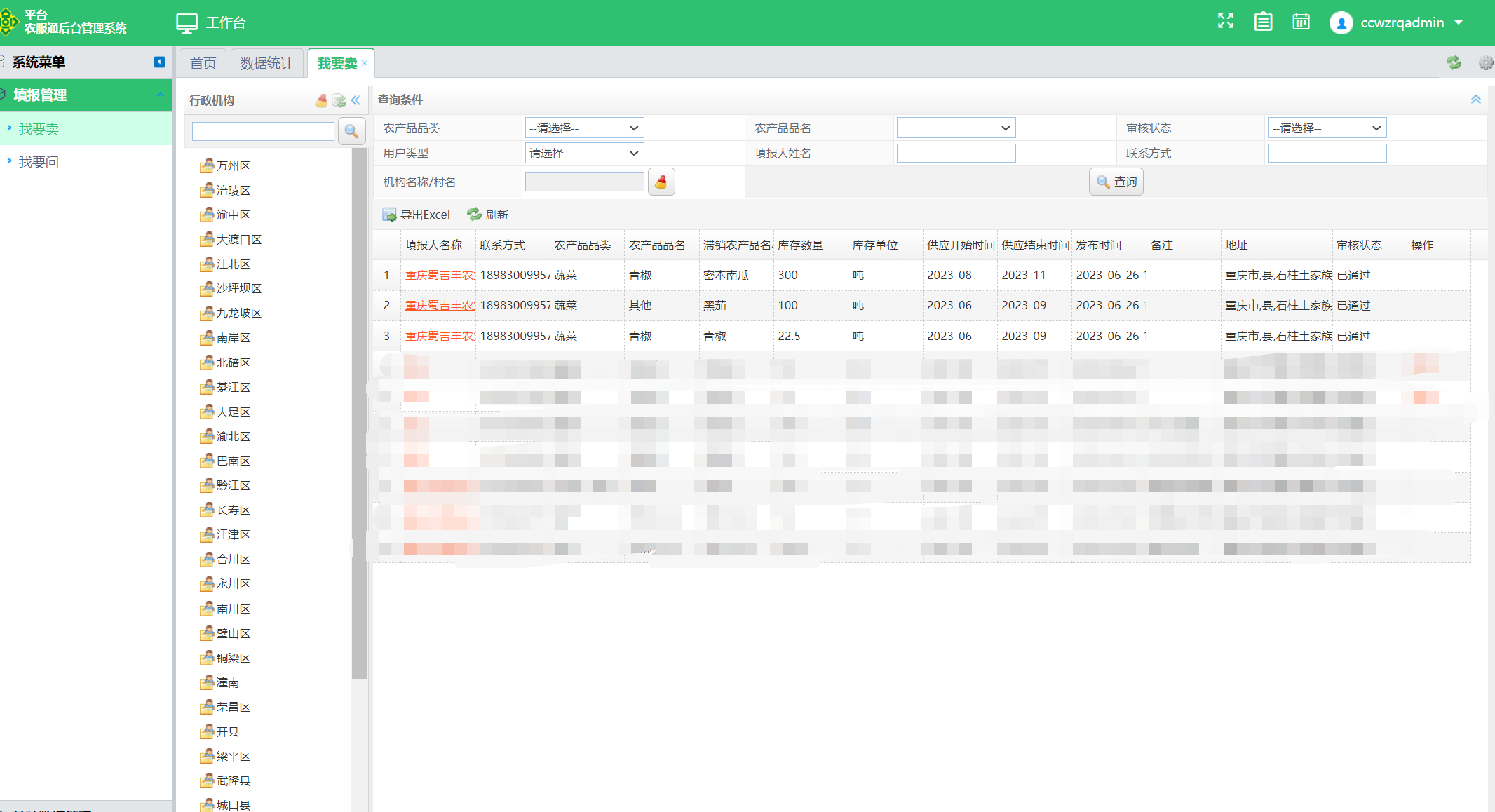Screen dimensions: 1495x812
Task: Open the 用户类型 dropdown
Action: [584, 153]
